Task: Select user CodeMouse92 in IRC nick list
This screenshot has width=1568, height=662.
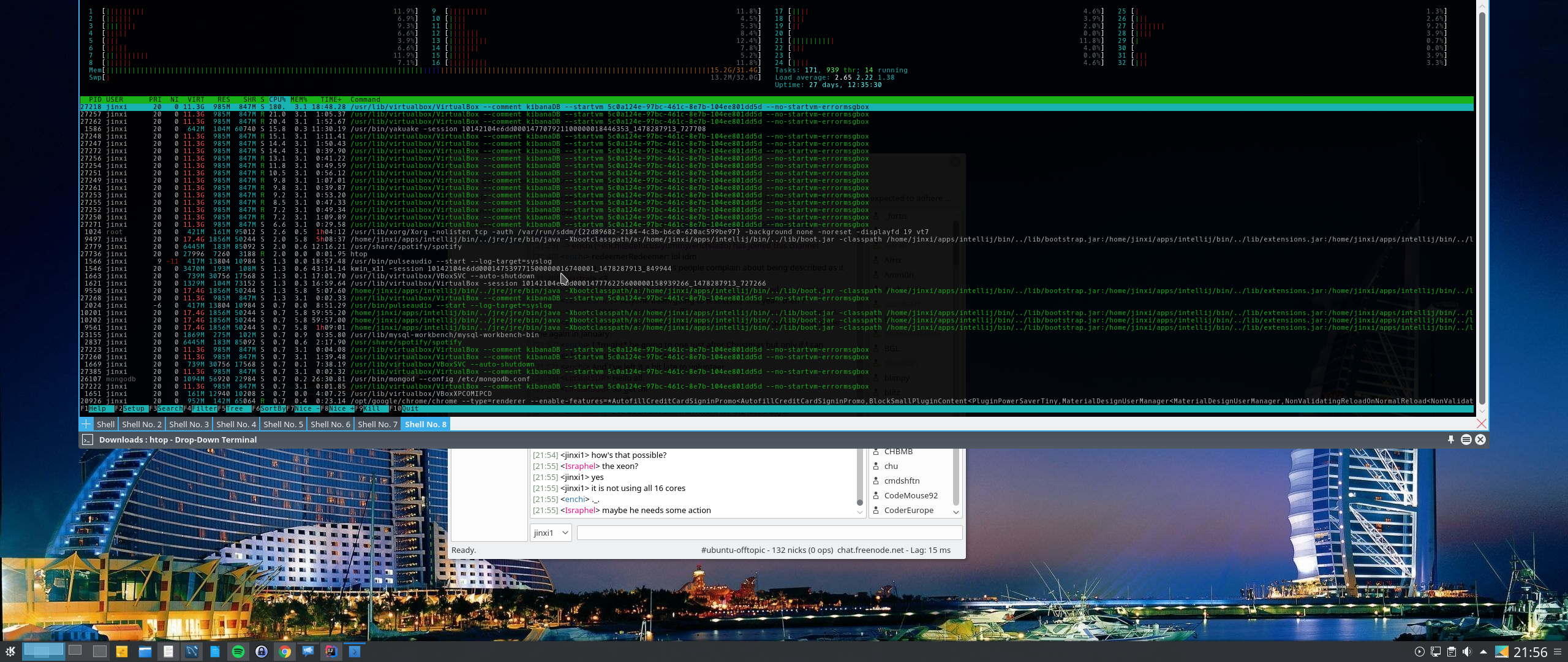Action: pos(910,495)
